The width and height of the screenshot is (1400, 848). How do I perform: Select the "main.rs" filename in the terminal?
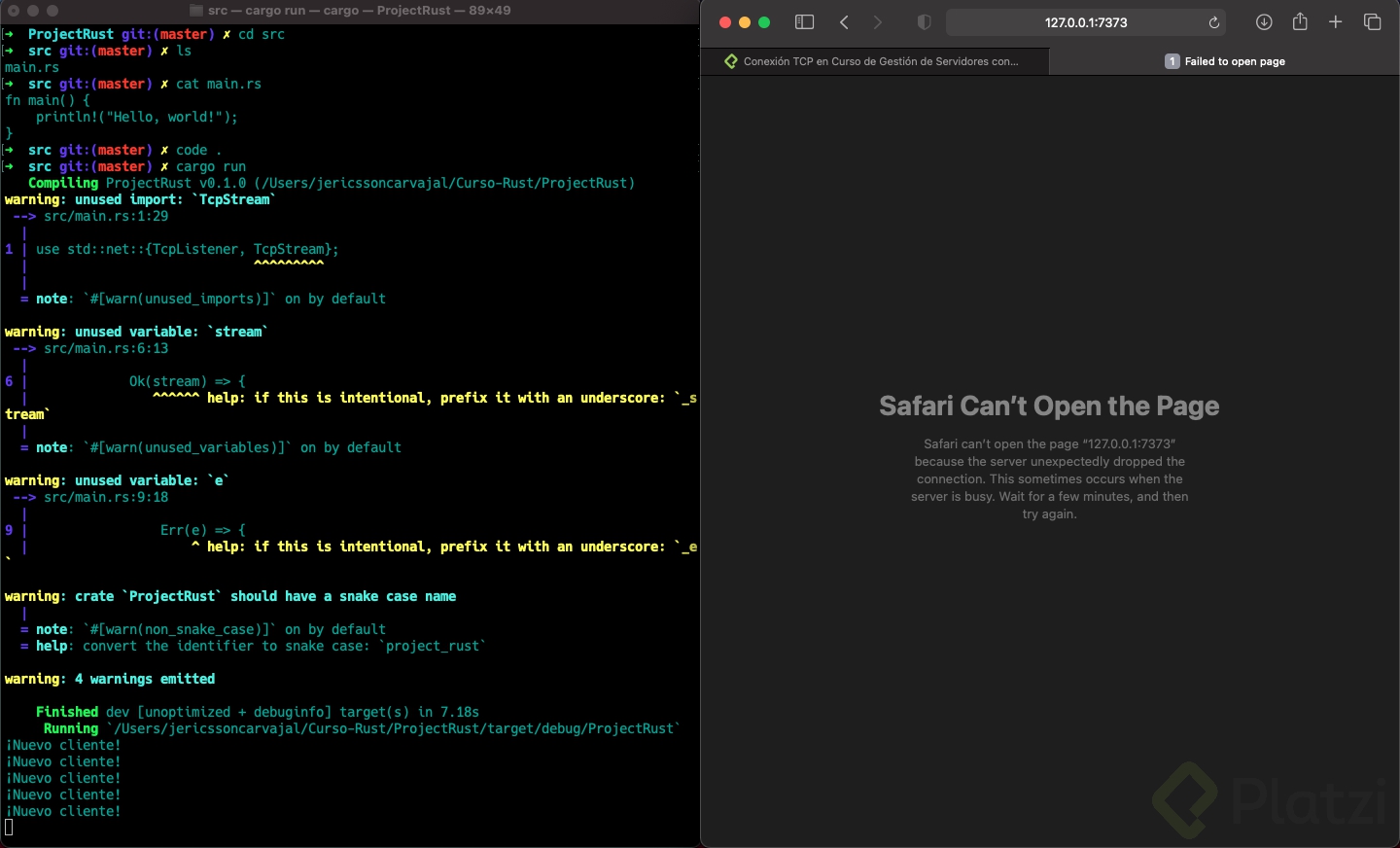tap(29, 67)
